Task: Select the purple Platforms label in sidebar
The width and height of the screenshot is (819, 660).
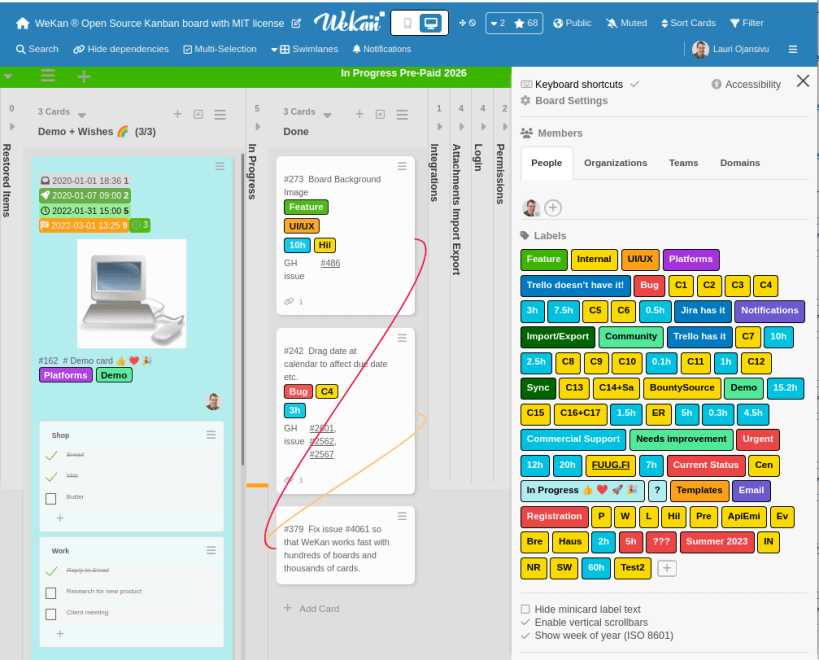Action: (x=691, y=260)
